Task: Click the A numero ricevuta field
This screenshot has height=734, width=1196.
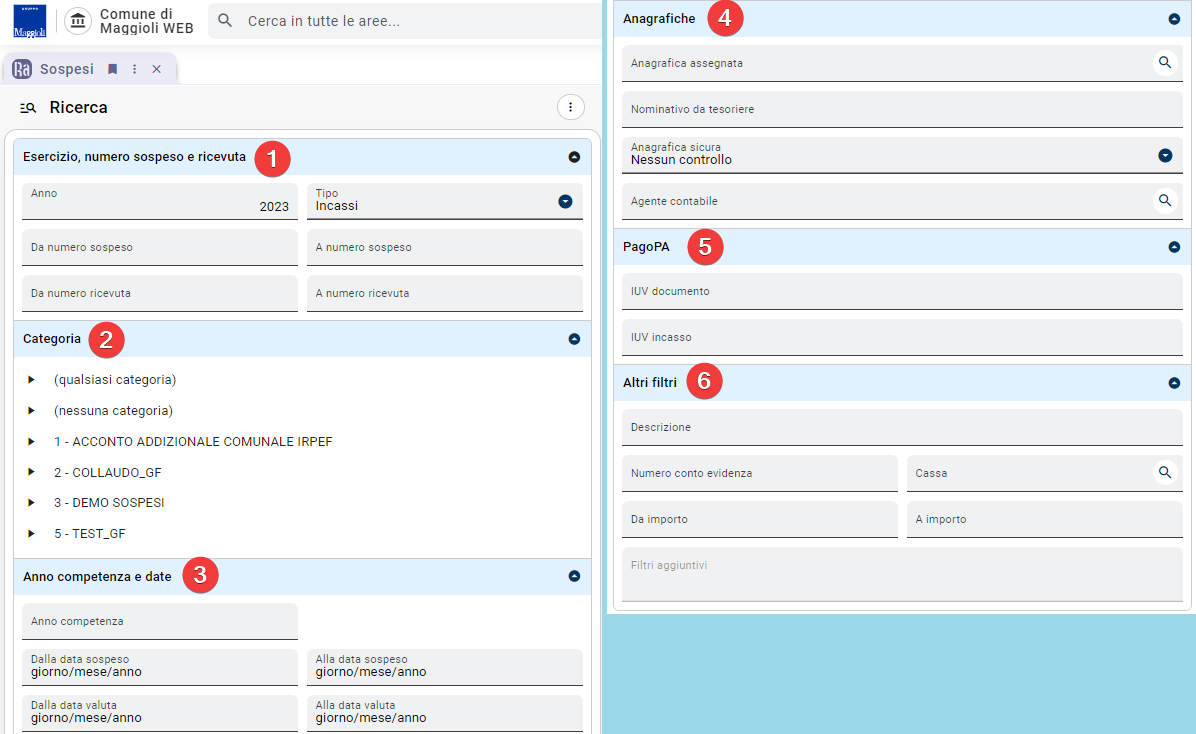Action: point(445,293)
